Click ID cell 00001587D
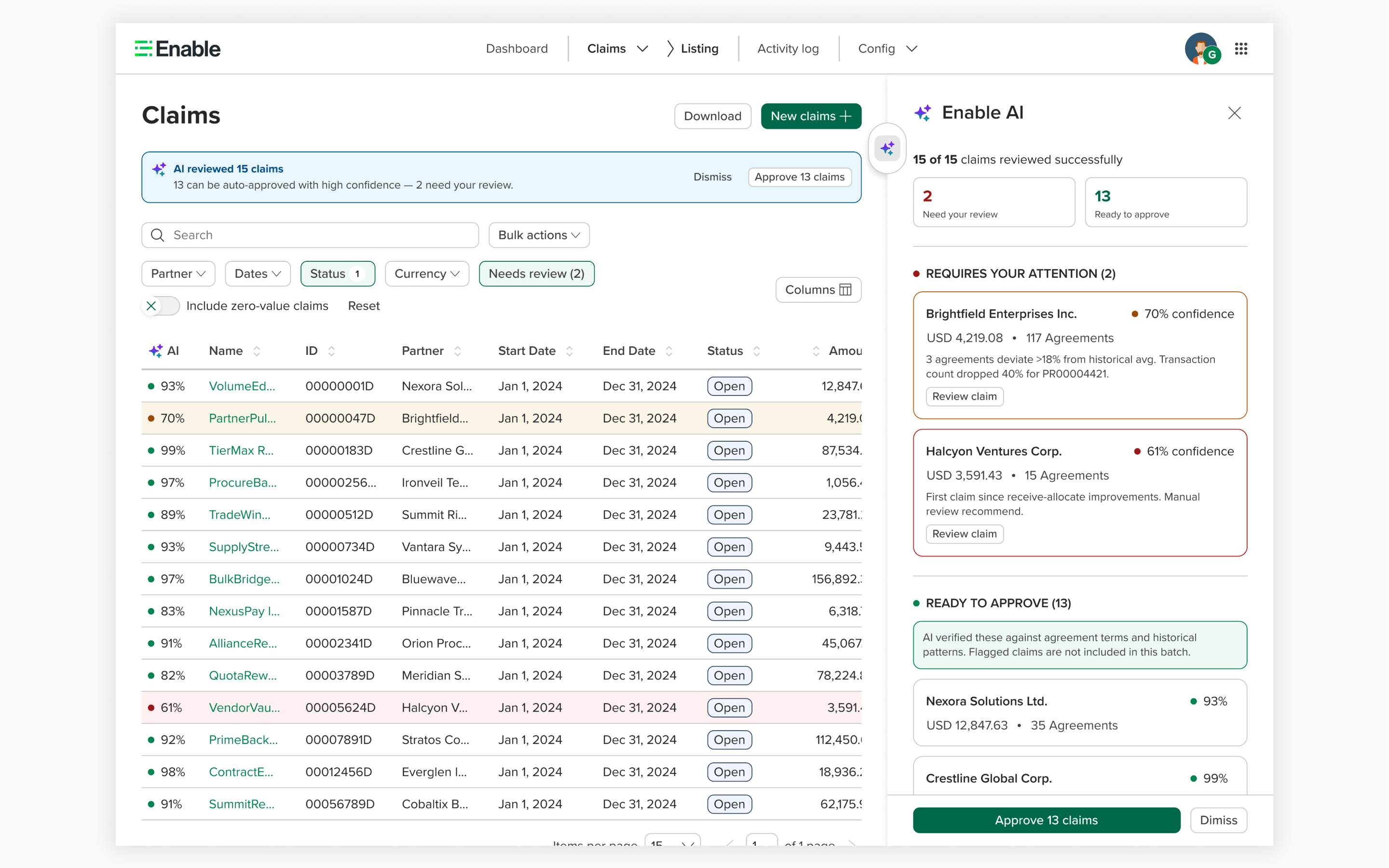 [x=338, y=611]
